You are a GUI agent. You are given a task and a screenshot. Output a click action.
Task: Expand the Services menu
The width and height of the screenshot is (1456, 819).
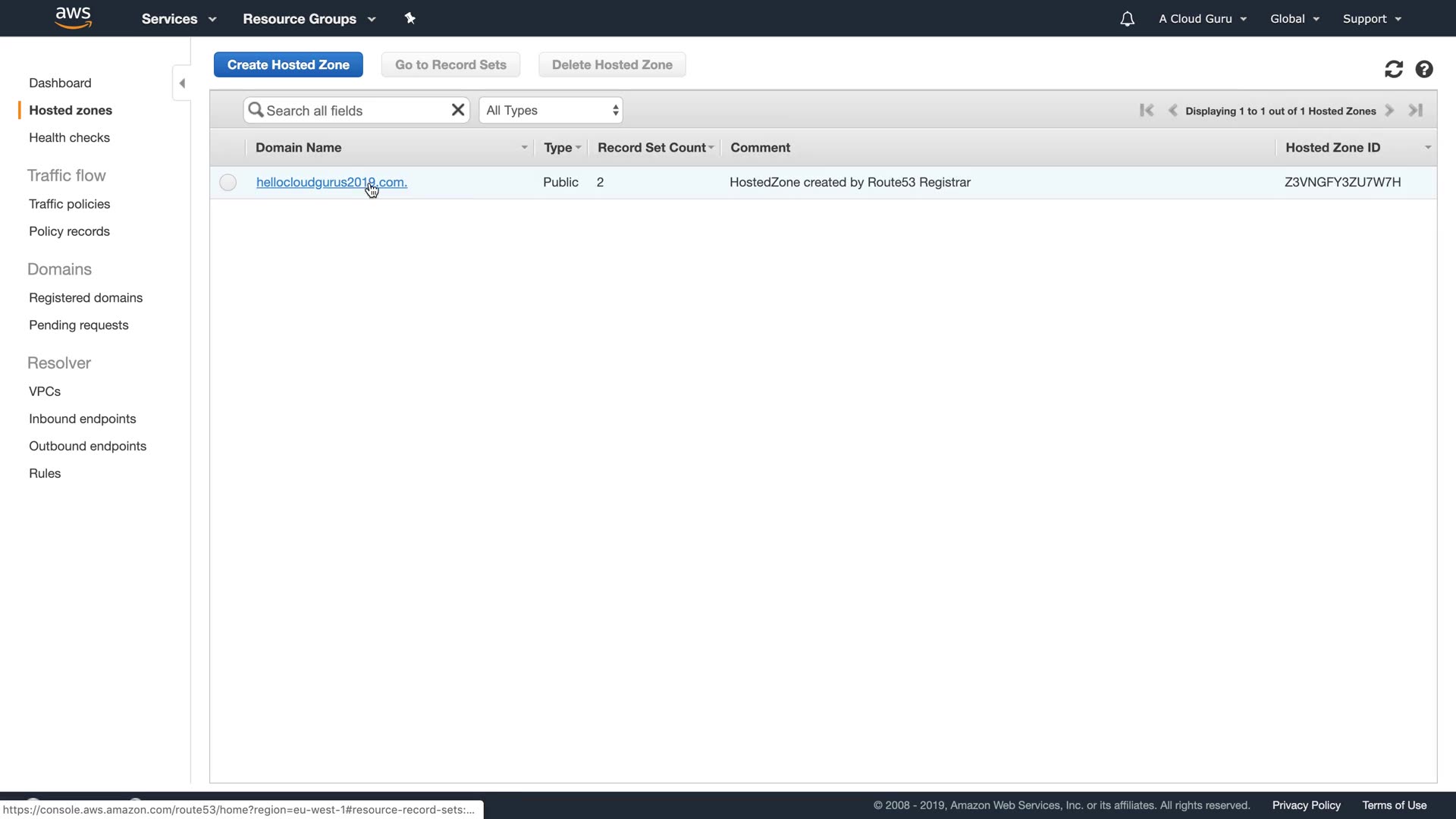click(178, 19)
